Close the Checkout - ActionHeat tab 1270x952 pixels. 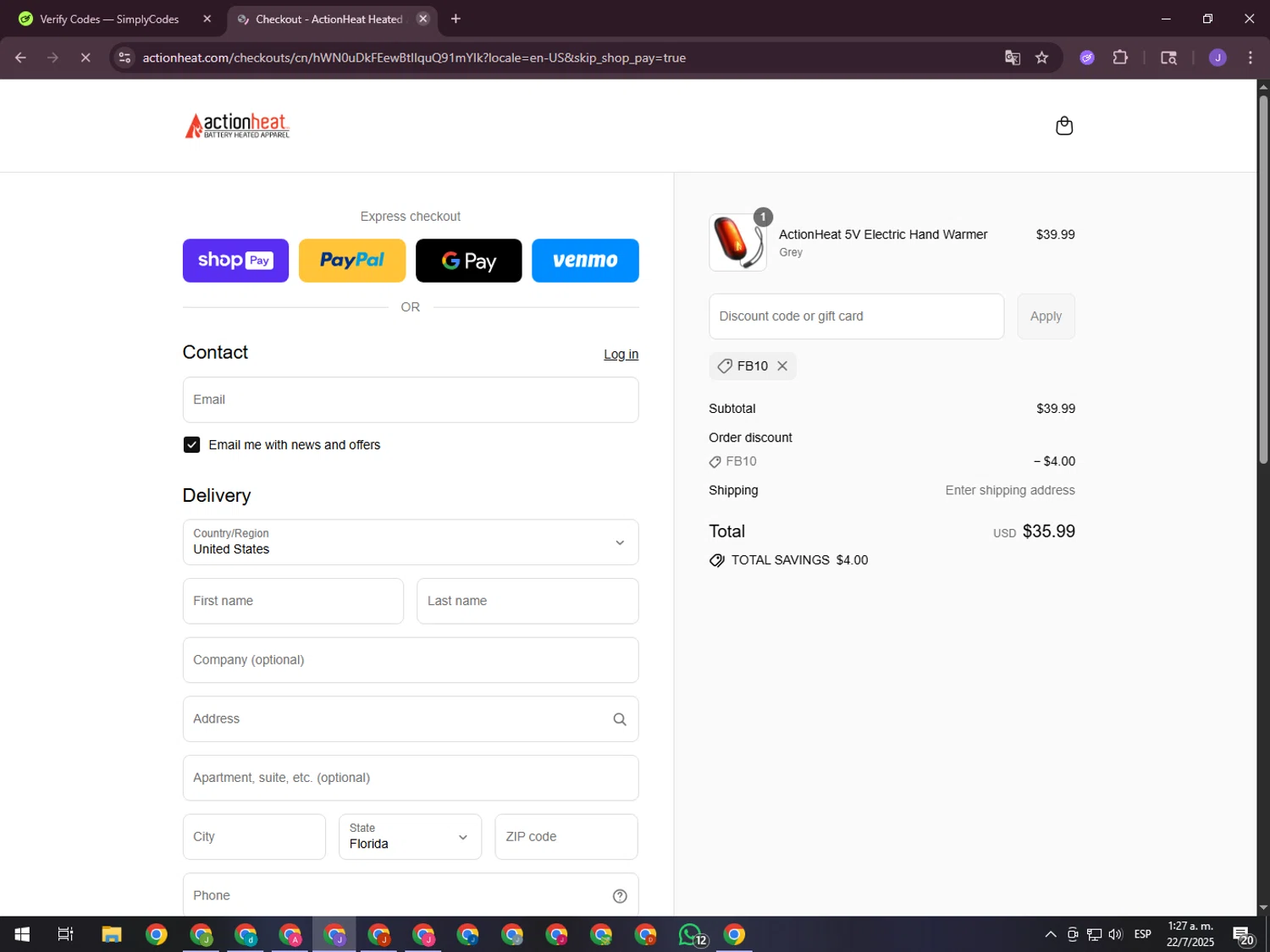click(x=423, y=19)
